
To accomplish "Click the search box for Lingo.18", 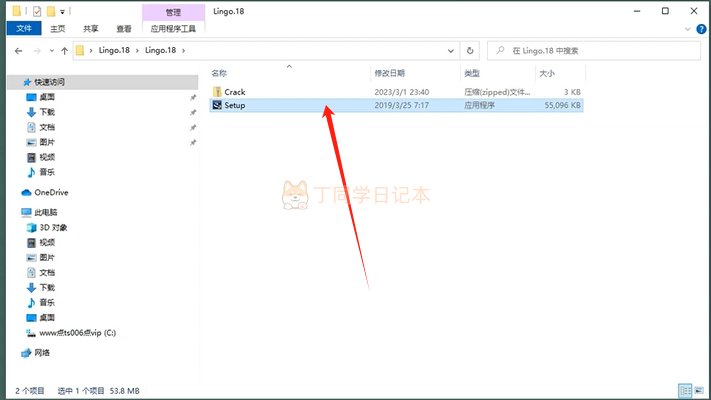I will coord(594,51).
